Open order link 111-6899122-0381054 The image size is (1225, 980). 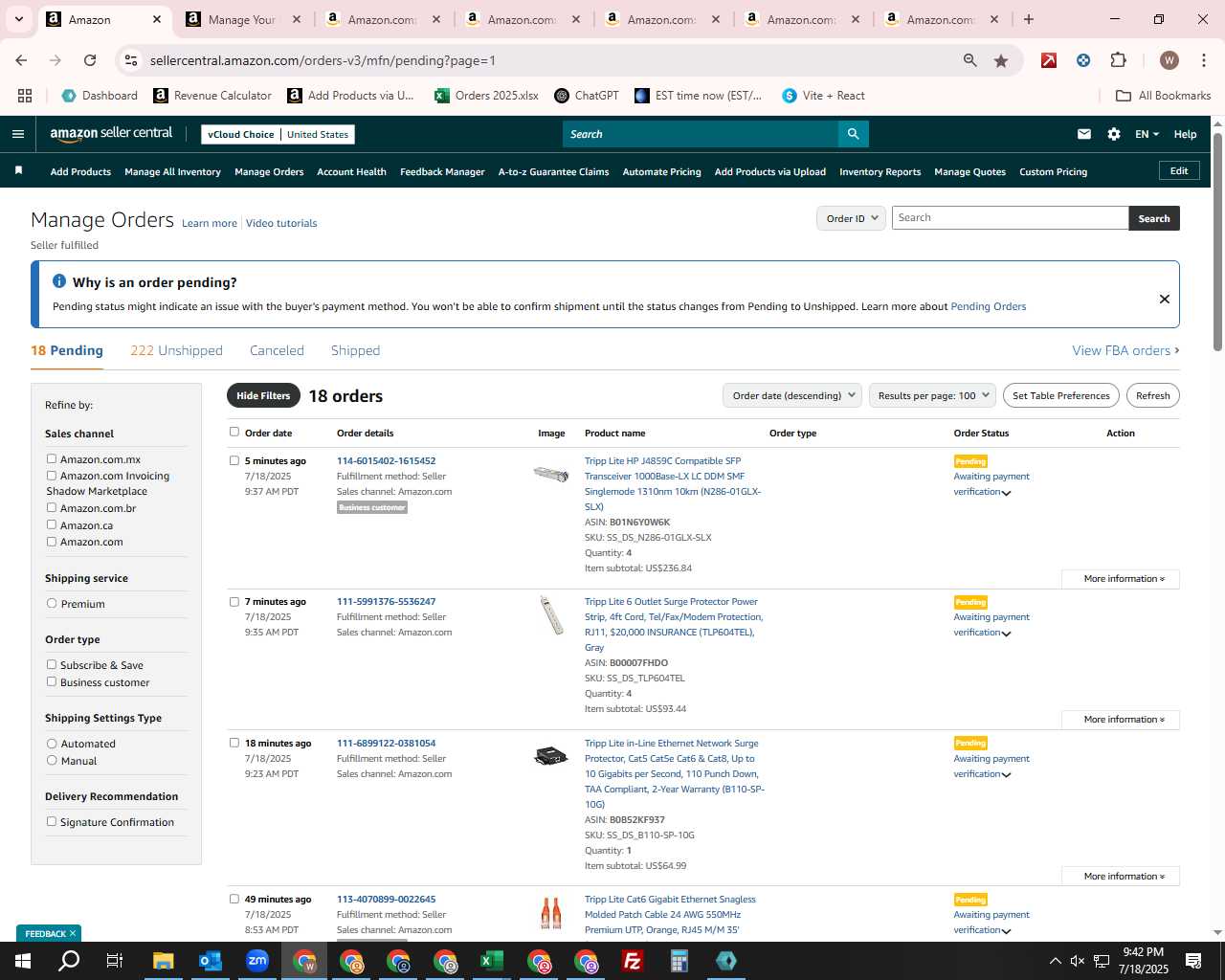(x=386, y=743)
